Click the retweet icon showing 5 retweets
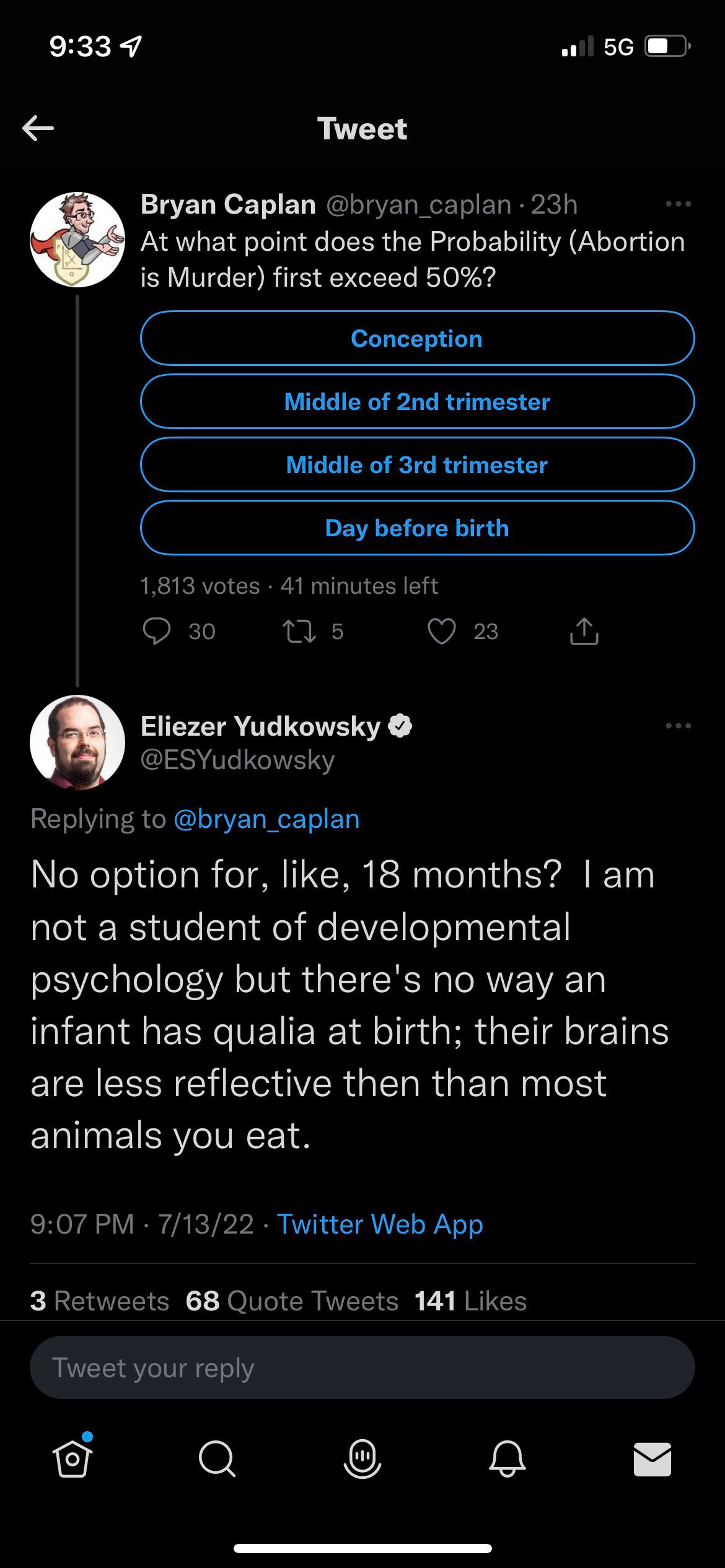Image resolution: width=725 pixels, height=1568 pixels. (x=304, y=631)
